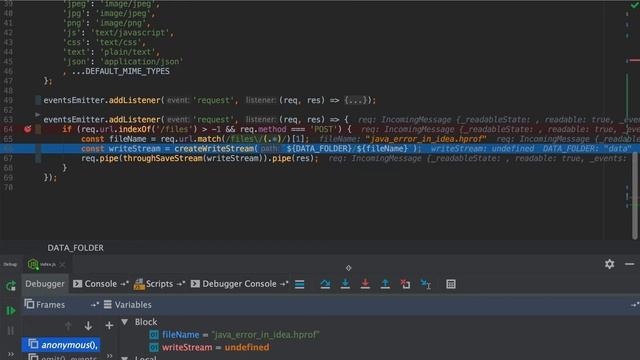Viewport: 640px width, 360px height.
Task: Click the Pause program icon
Action: (x=11, y=331)
